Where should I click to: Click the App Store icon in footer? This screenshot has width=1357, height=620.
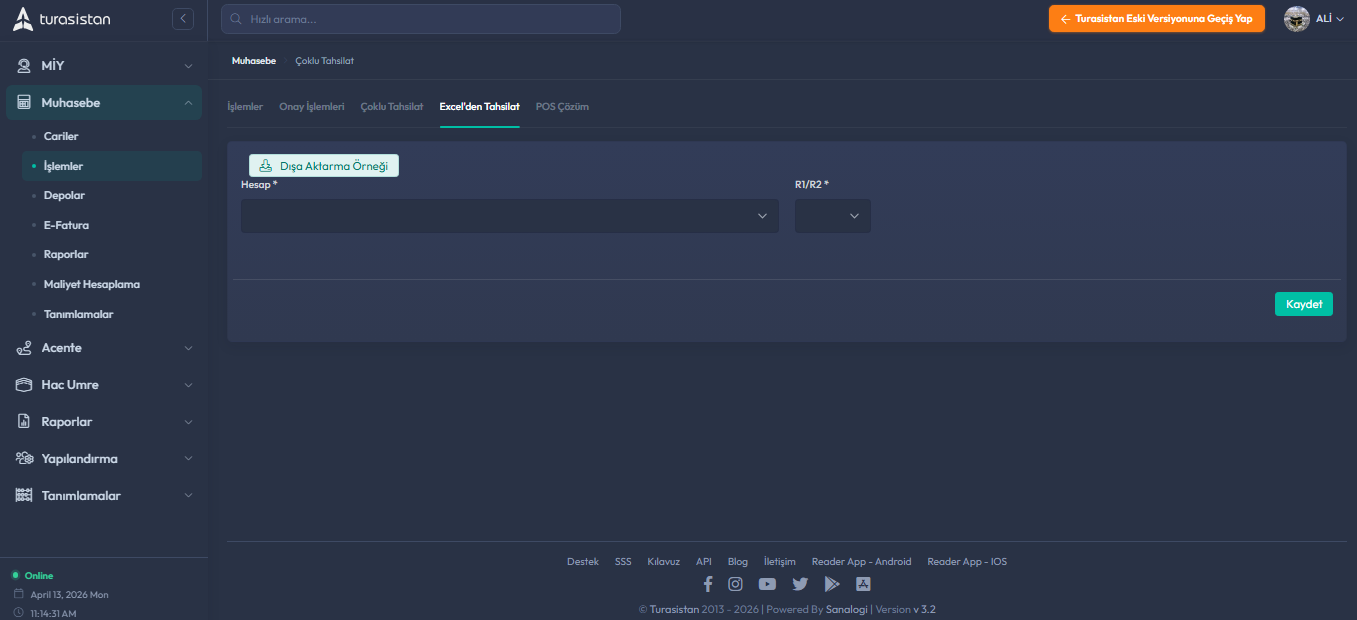pyautogui.click(x=863, y=584)
